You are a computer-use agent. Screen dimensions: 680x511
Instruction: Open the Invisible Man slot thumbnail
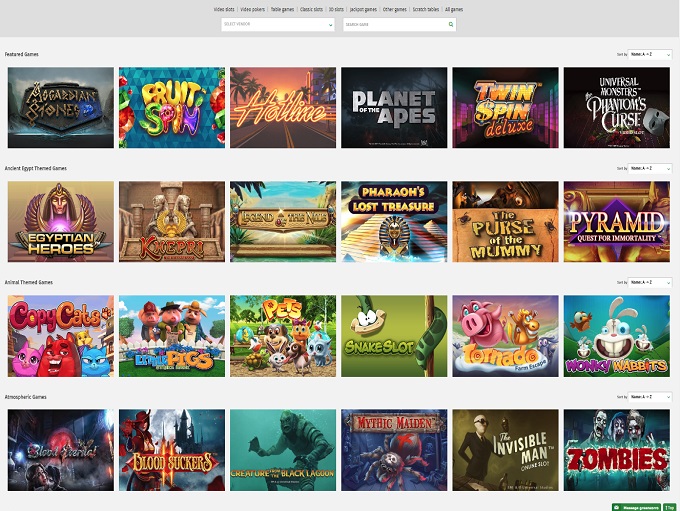505,449
